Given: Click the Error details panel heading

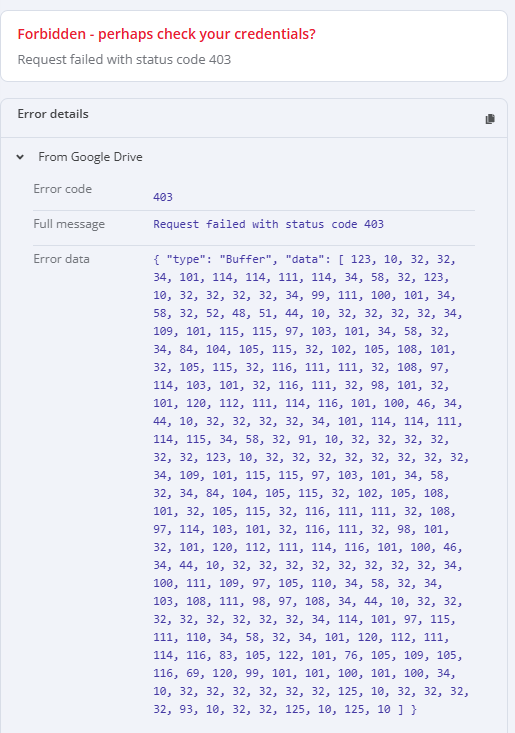Looking at the screenshot, I should point(53,114).
